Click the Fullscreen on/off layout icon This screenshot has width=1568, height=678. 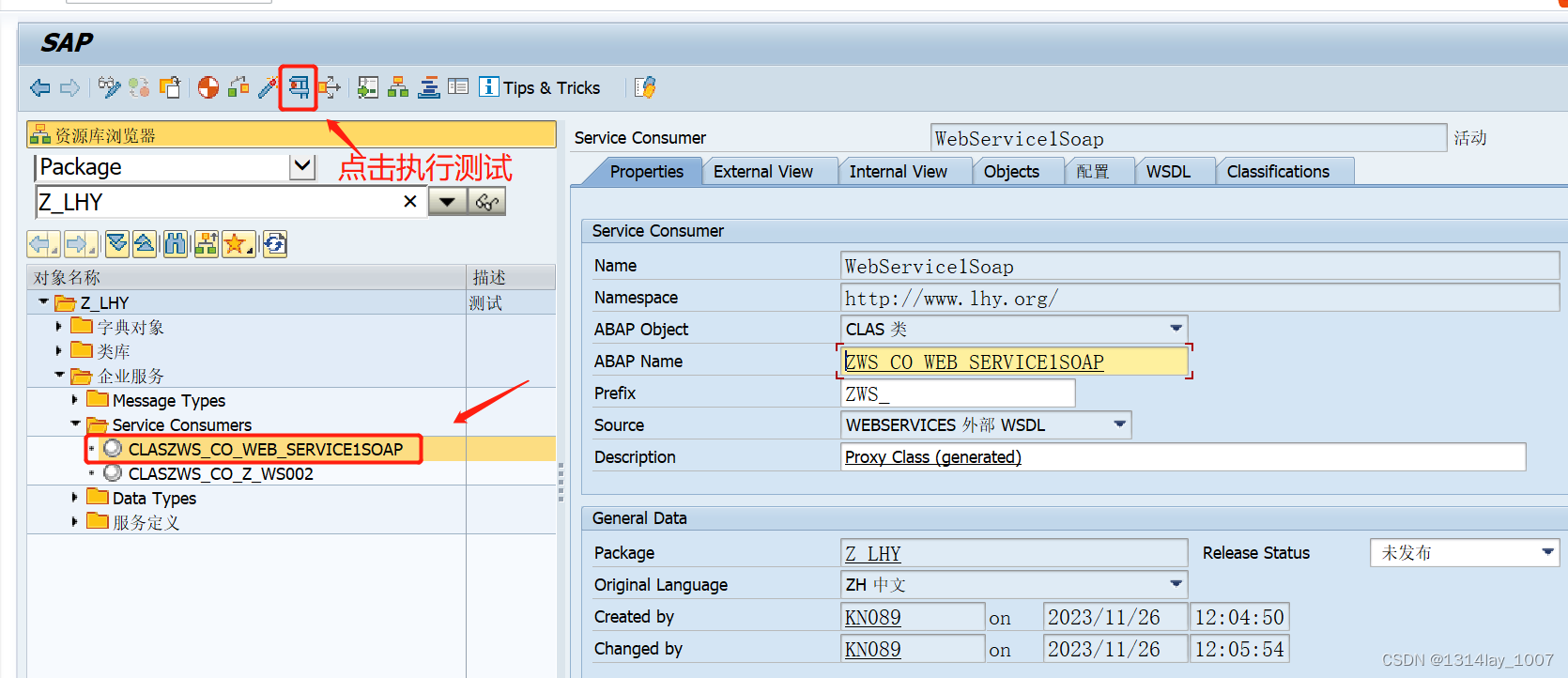coord(458,87)
